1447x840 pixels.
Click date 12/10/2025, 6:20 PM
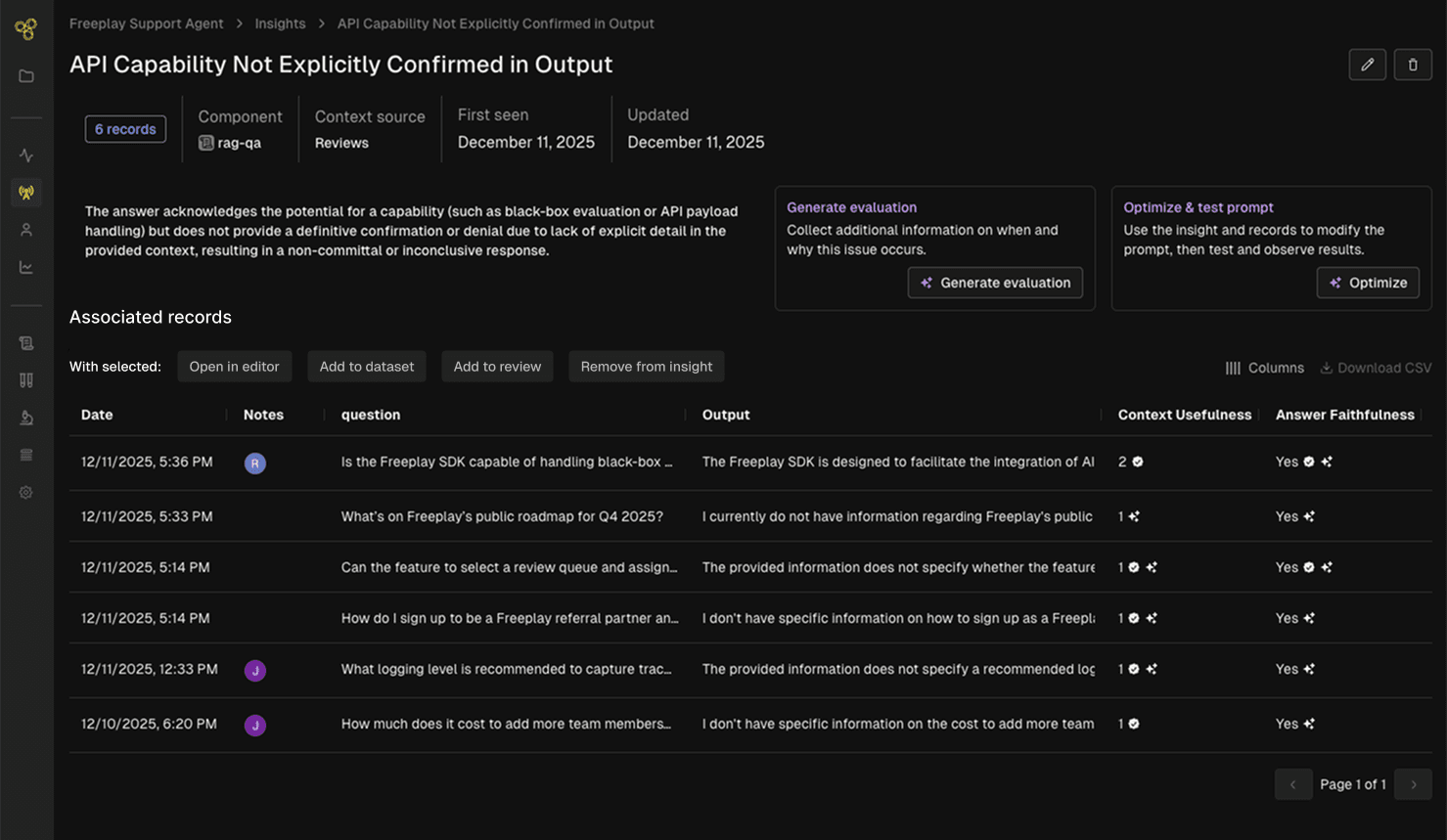pos(149,724)
